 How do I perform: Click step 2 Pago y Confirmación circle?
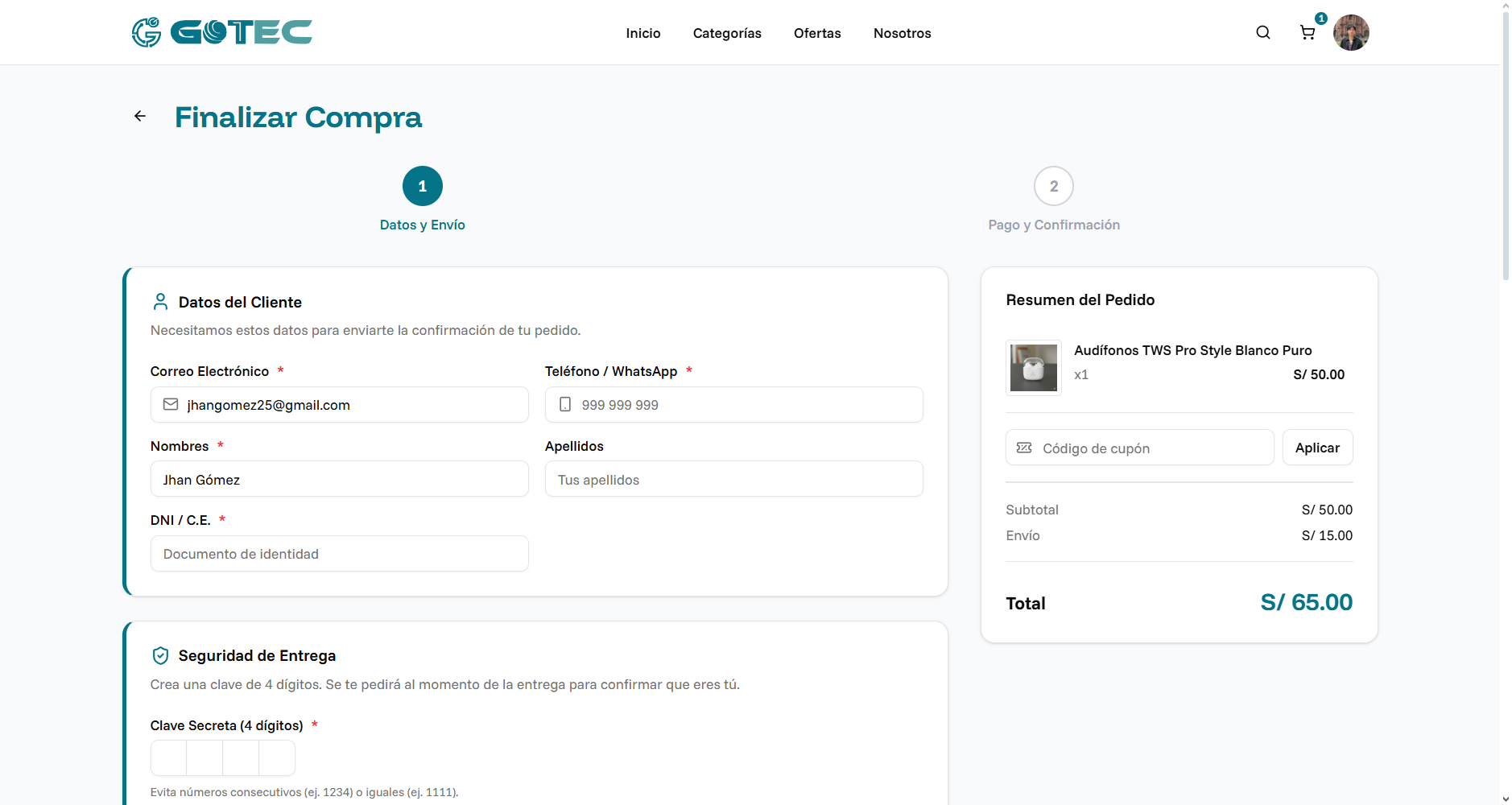tap(1053, 186)
